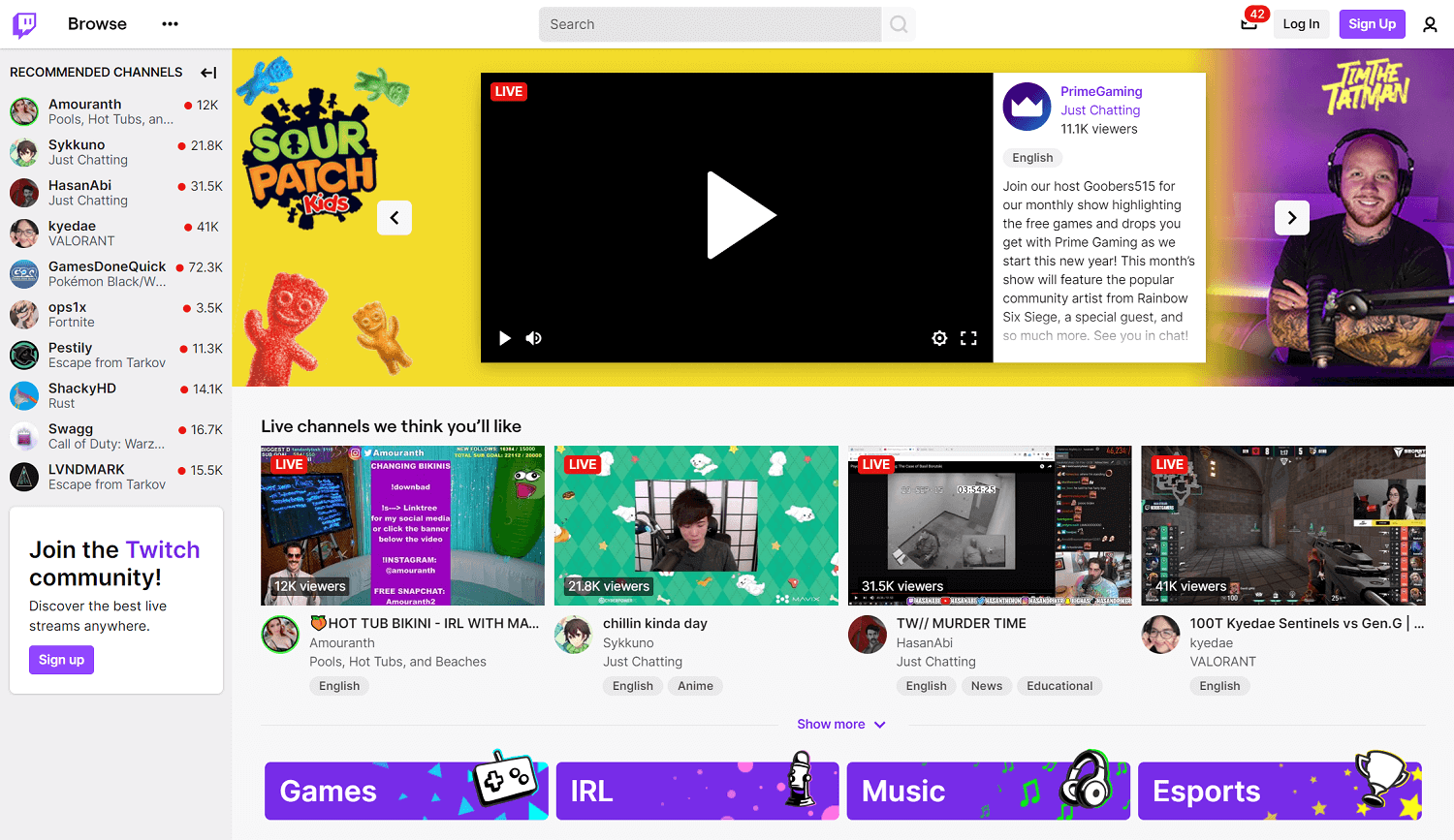Open the IRL category tile
1454x840 pixels.
[697, 791]
